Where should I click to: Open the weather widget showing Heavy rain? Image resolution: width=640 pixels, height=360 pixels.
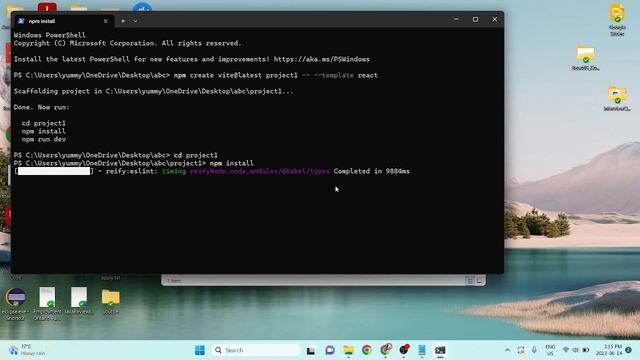(27, 350)
